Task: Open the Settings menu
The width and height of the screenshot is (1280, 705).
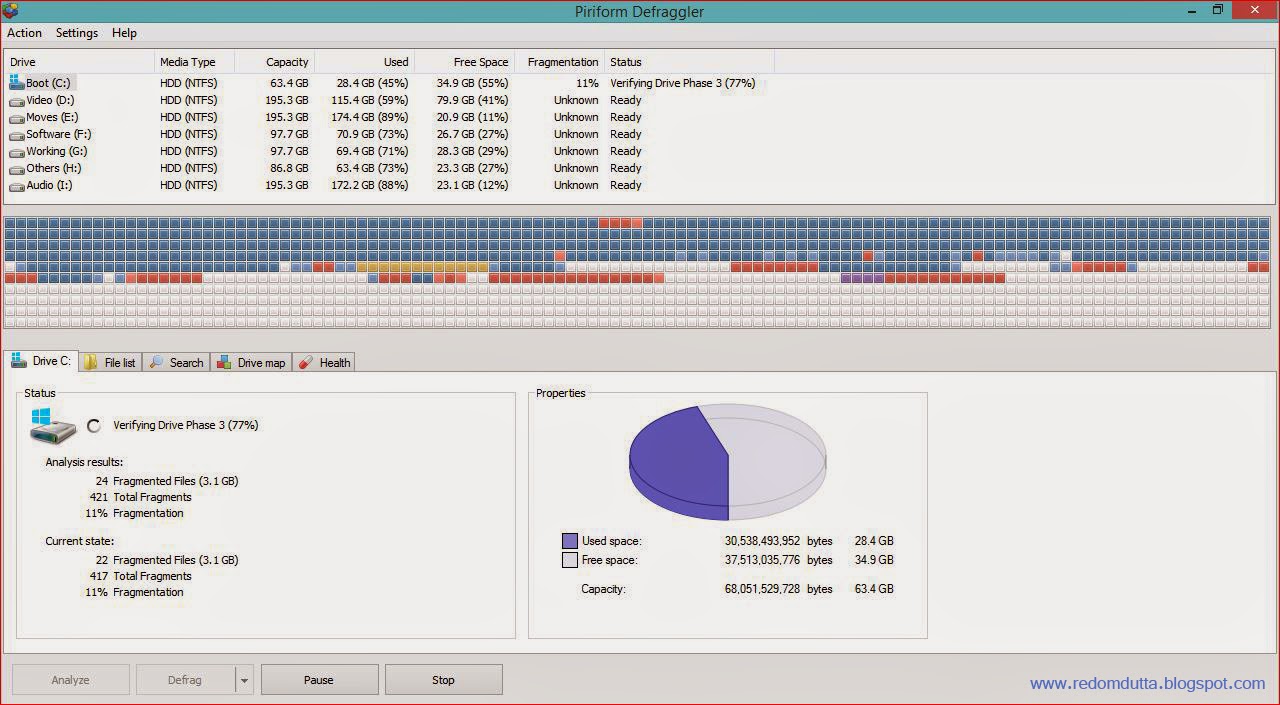Action: pos(77,33)
